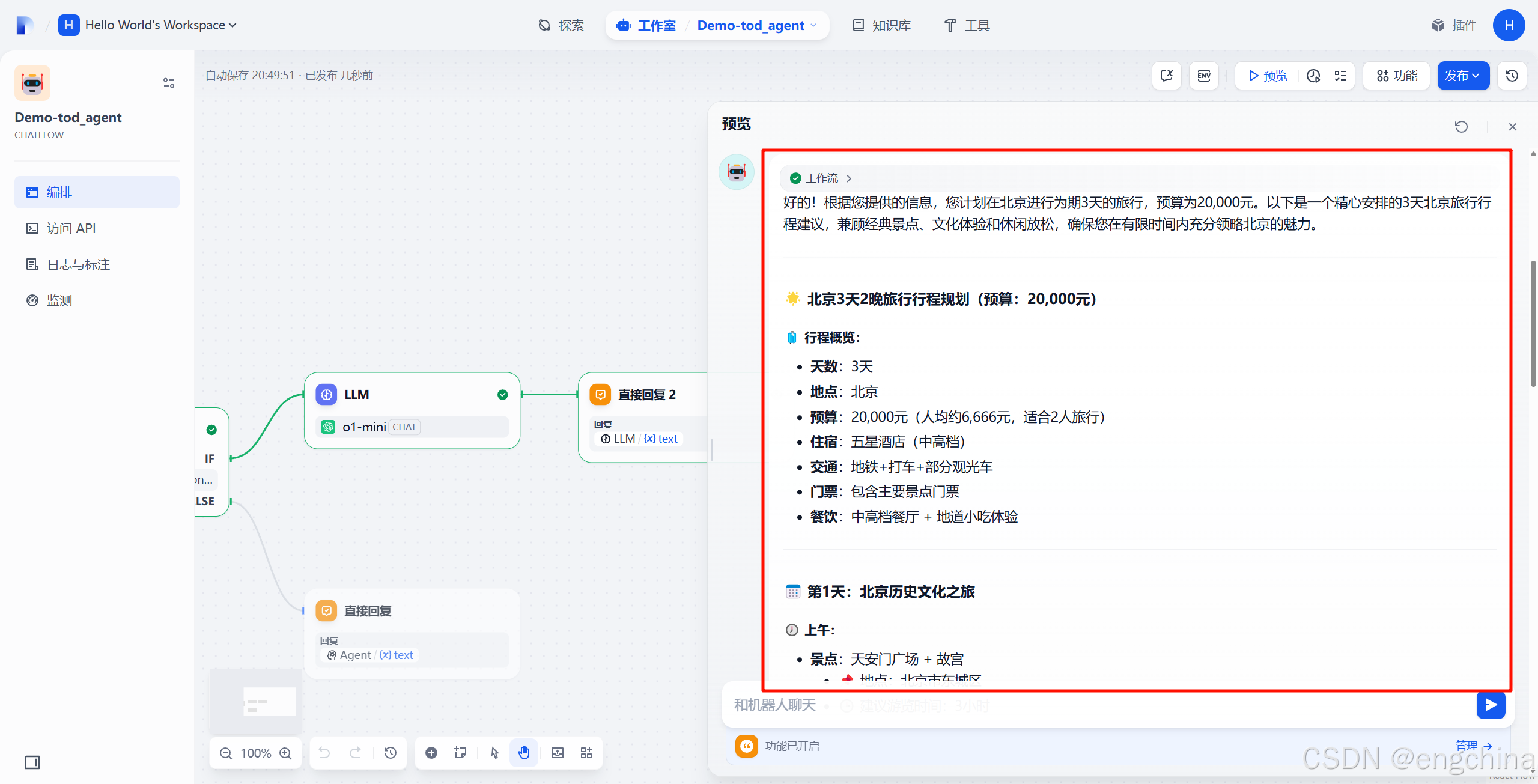Click the add node plus icon

pos(431,753)
